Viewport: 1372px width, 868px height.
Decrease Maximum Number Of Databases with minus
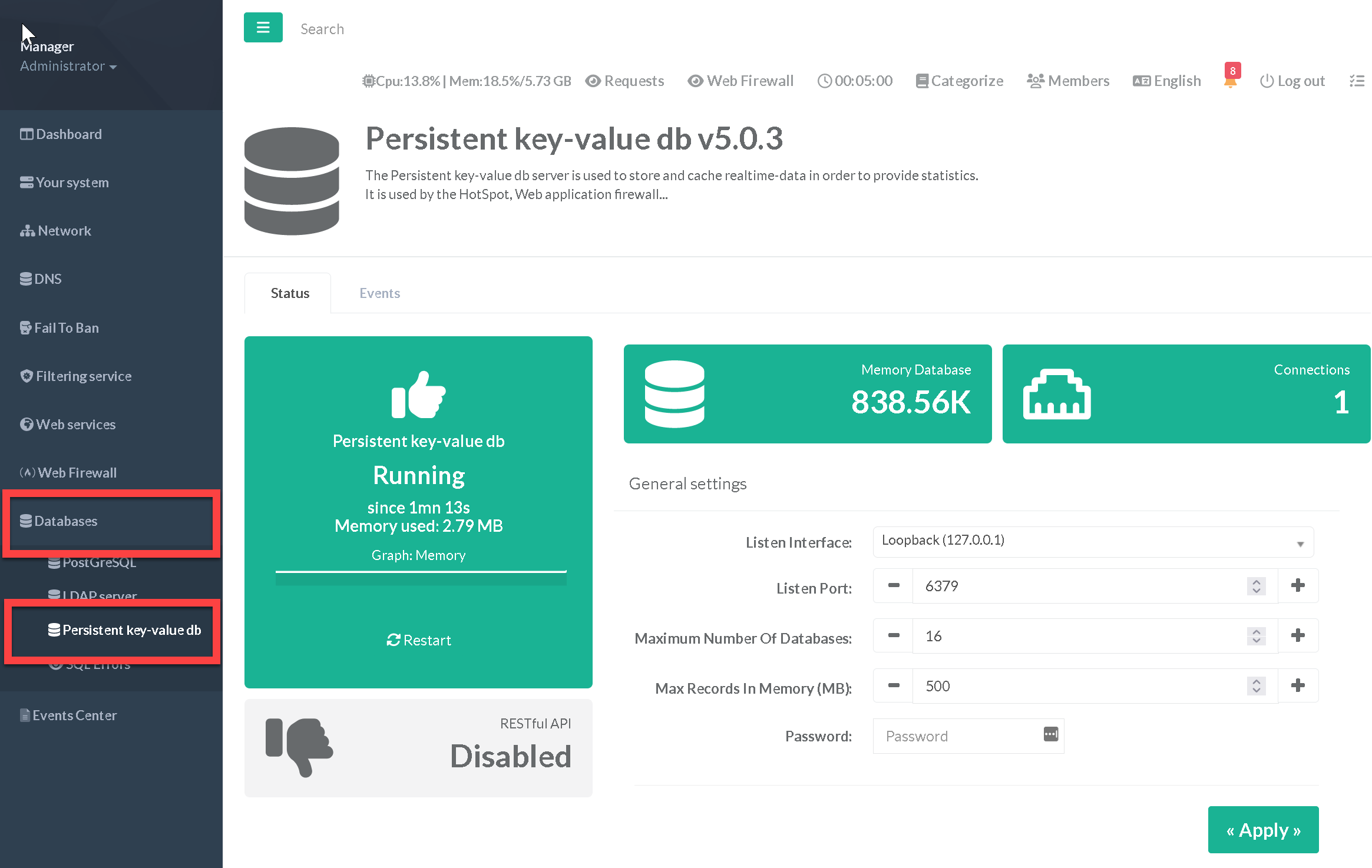click(x=893, y=635)
